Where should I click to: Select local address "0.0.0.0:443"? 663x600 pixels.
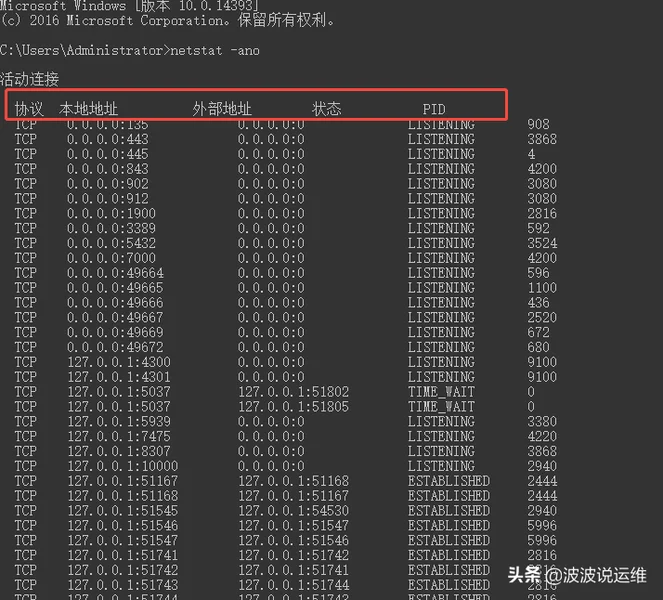click(x=108, y=139)
